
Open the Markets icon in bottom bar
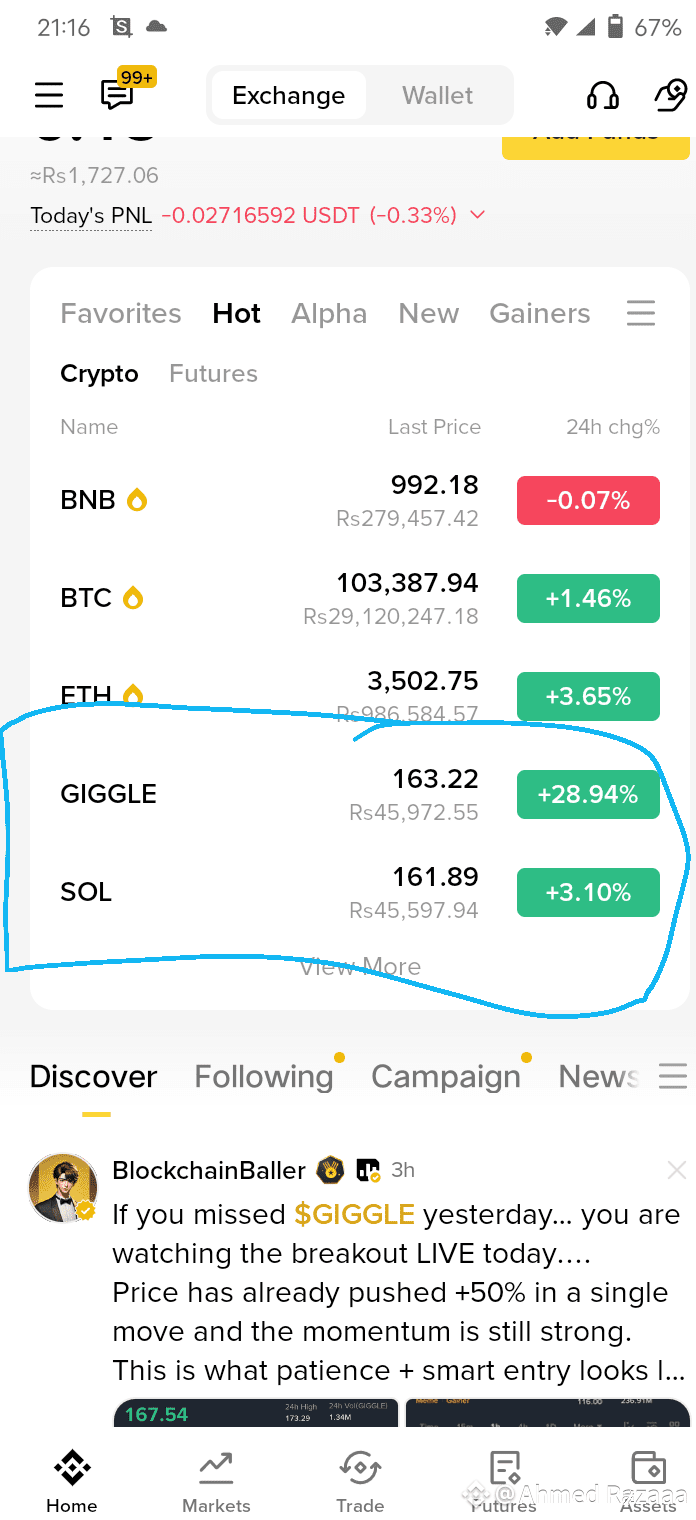216,1468
